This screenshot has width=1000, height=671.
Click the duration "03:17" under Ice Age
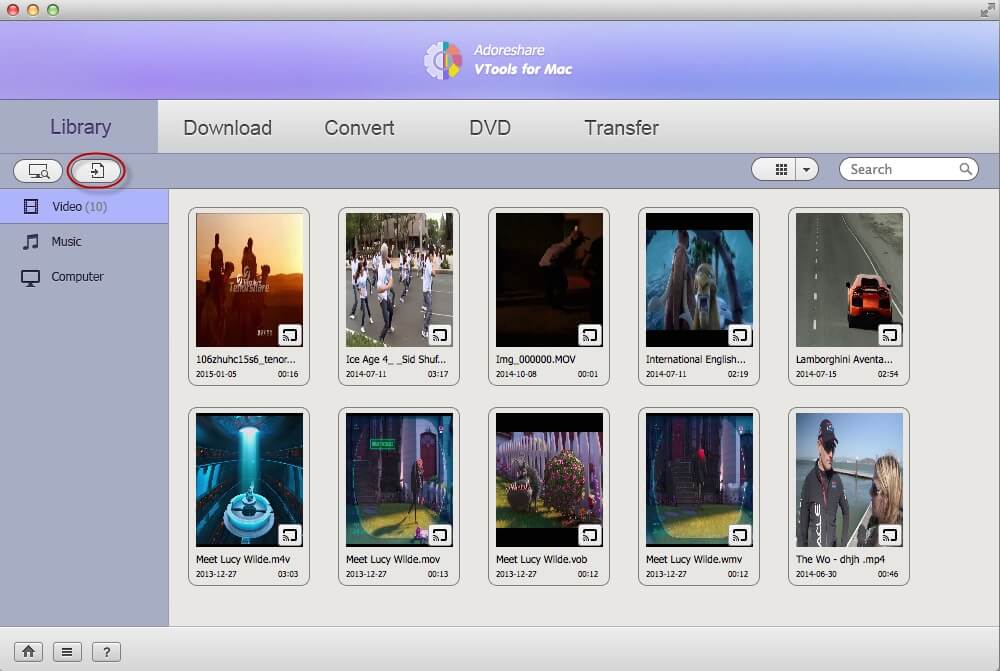(x=438, y=374)
